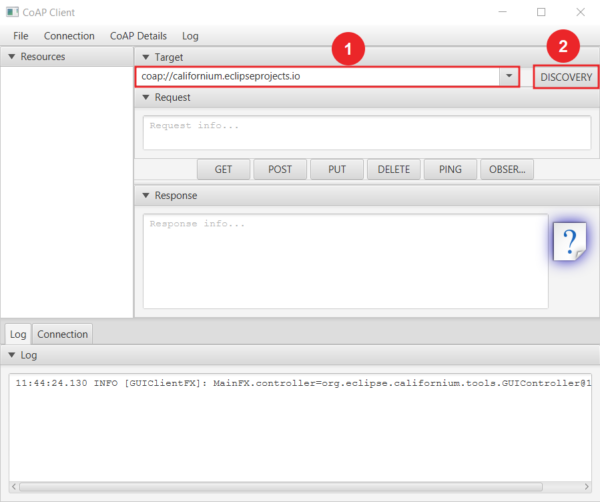Click the question mark help icon
600x502 pixels.
(570, 243)
